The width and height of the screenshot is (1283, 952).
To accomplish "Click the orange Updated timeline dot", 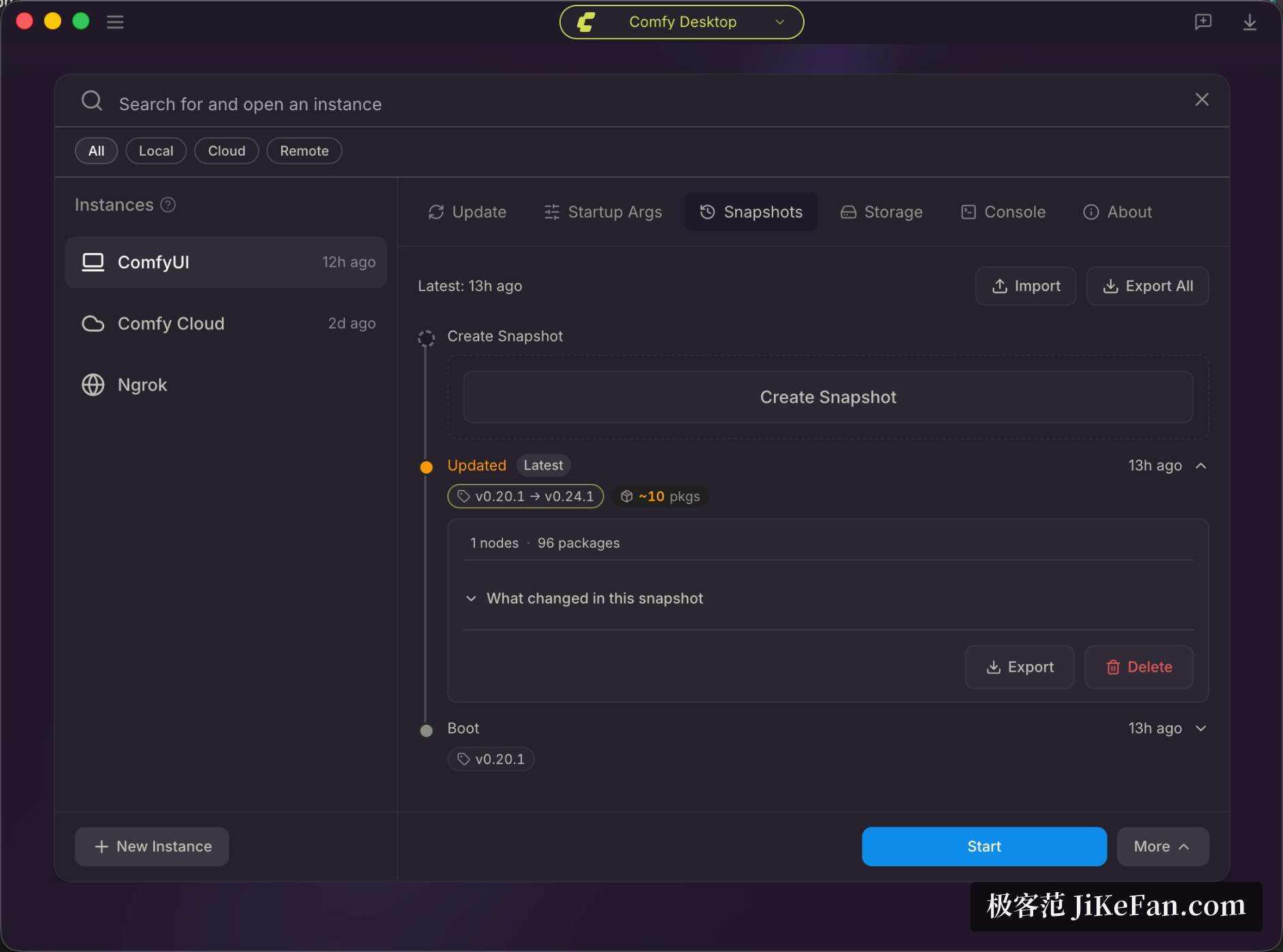I will tap(426, 467).
